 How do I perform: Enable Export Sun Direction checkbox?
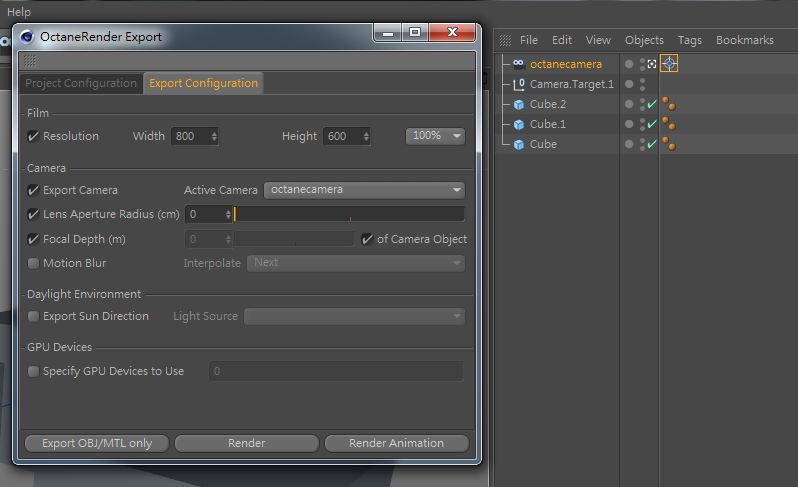(x=33, y=317)
